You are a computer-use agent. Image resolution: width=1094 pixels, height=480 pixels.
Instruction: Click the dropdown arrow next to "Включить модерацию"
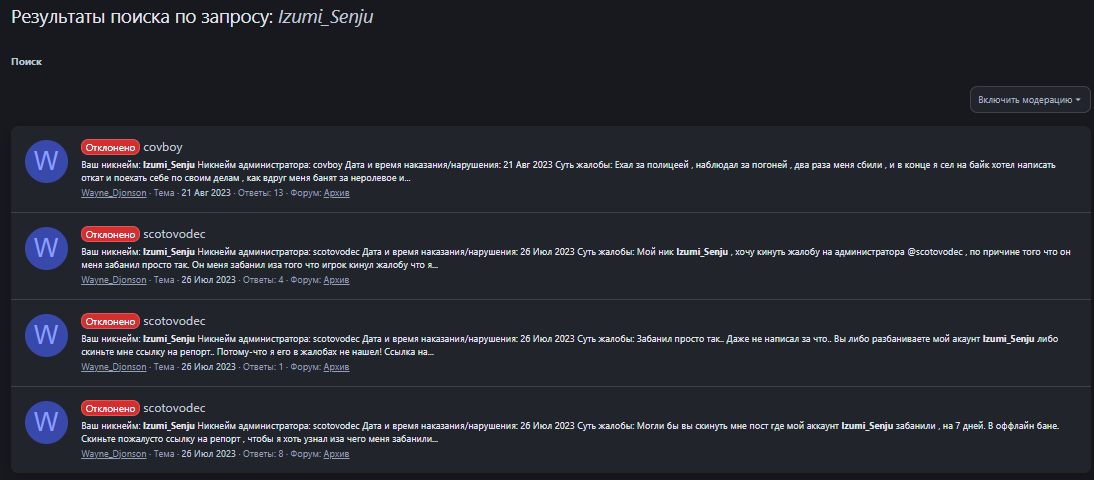(x=1079, y=100)
